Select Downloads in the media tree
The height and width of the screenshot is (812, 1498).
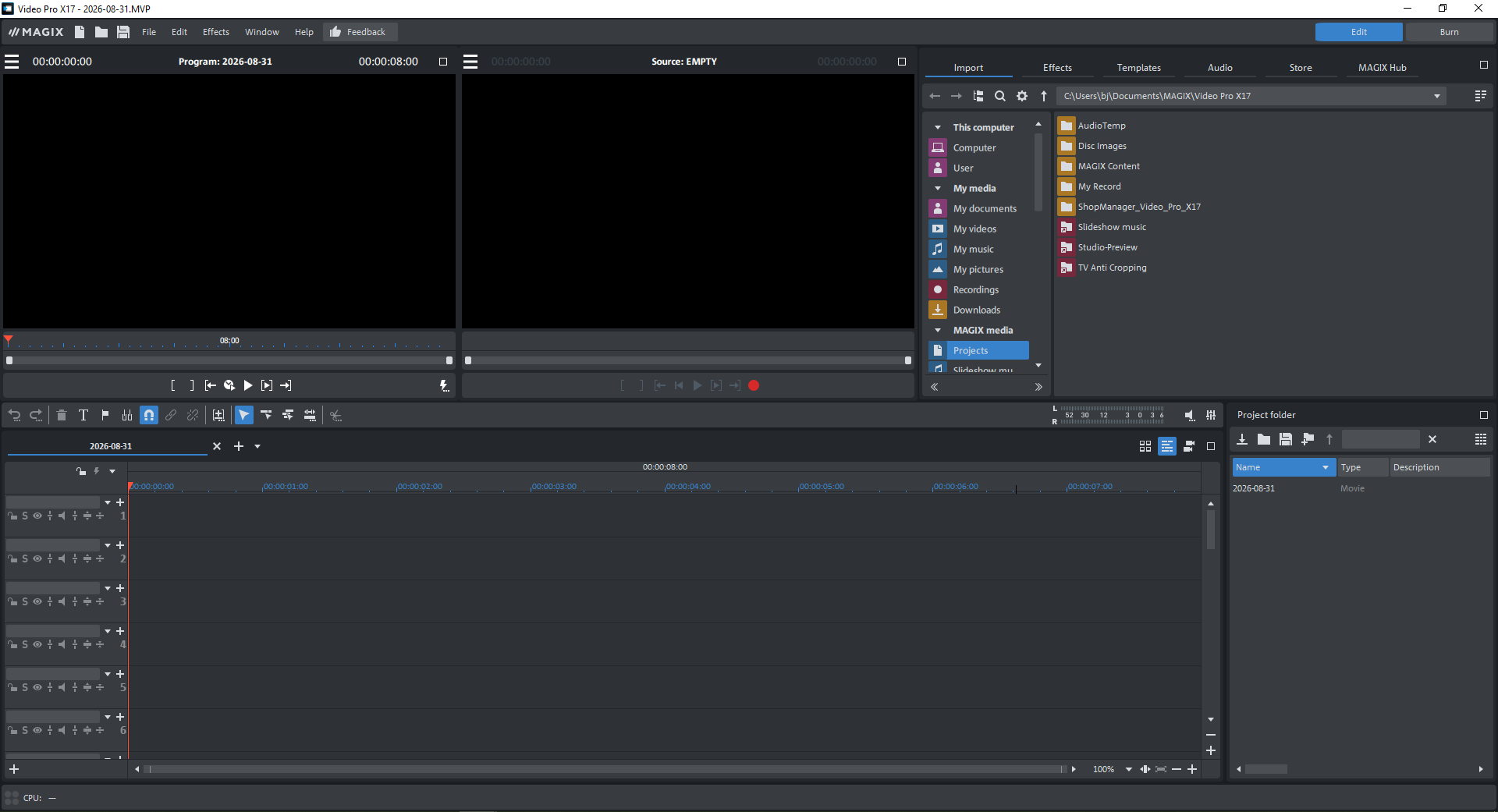[x=978, y=310]
